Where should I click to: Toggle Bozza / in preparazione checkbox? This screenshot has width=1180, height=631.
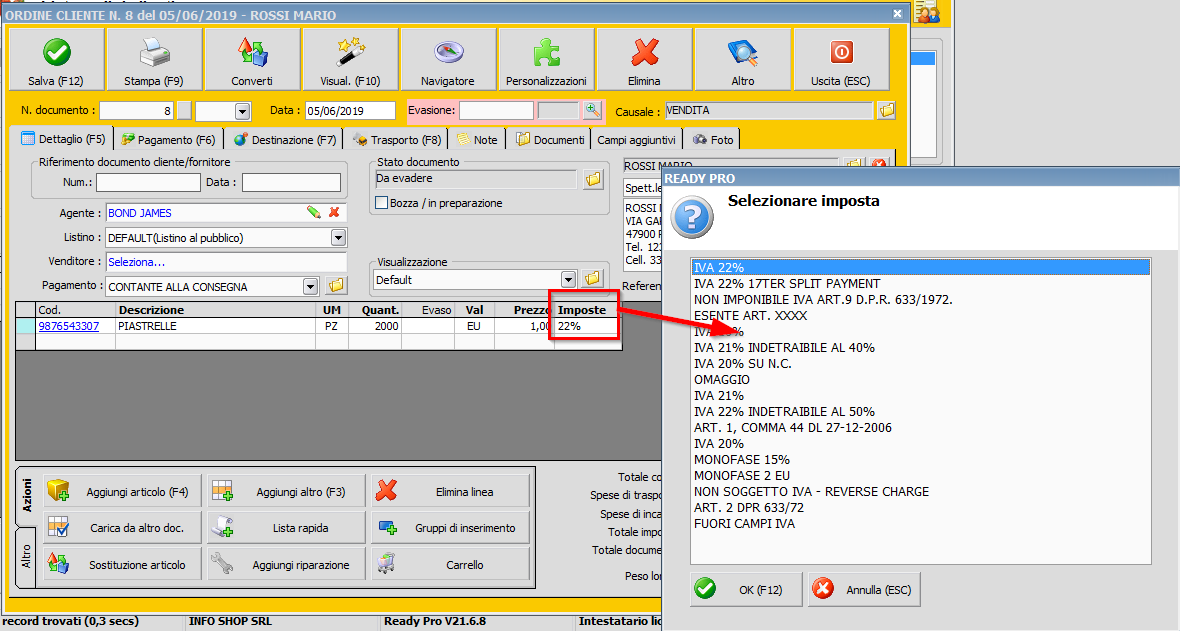tap(382, 203)
